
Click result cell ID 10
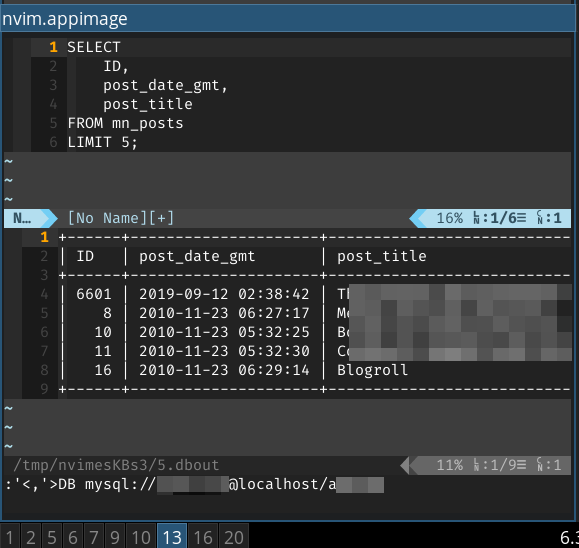(103, 332)
